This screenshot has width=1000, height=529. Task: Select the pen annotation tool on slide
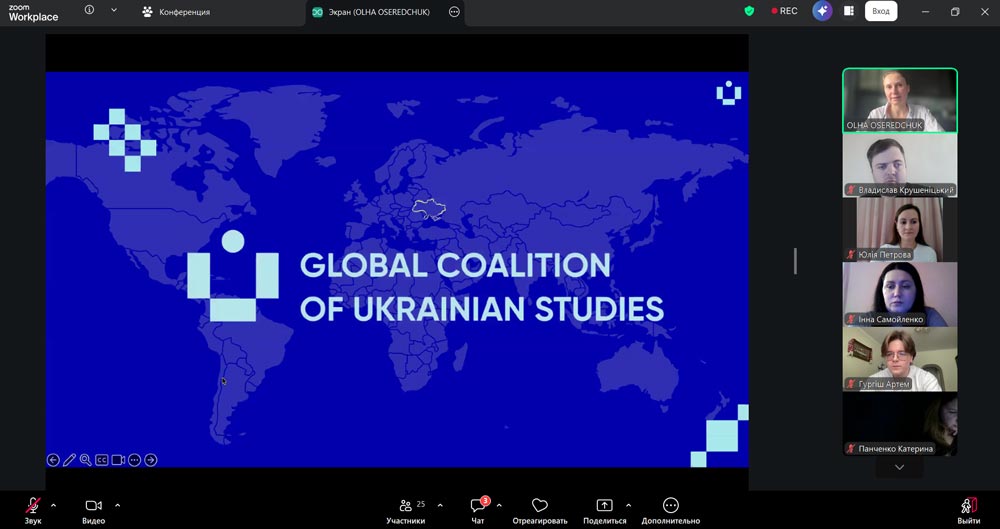tap(69, 460)
